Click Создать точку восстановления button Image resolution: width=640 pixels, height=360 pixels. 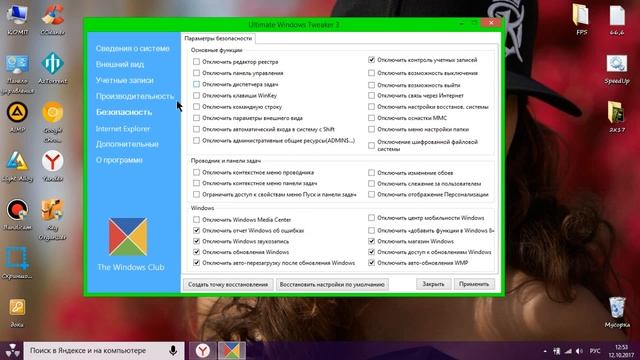(x=228, y=284)
